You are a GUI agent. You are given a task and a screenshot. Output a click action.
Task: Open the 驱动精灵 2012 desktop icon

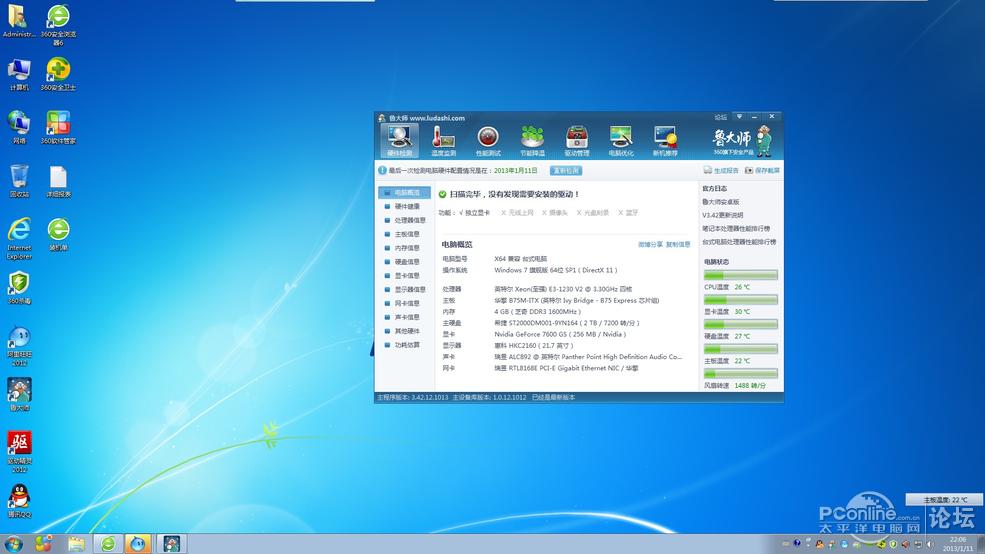[19, 452]
